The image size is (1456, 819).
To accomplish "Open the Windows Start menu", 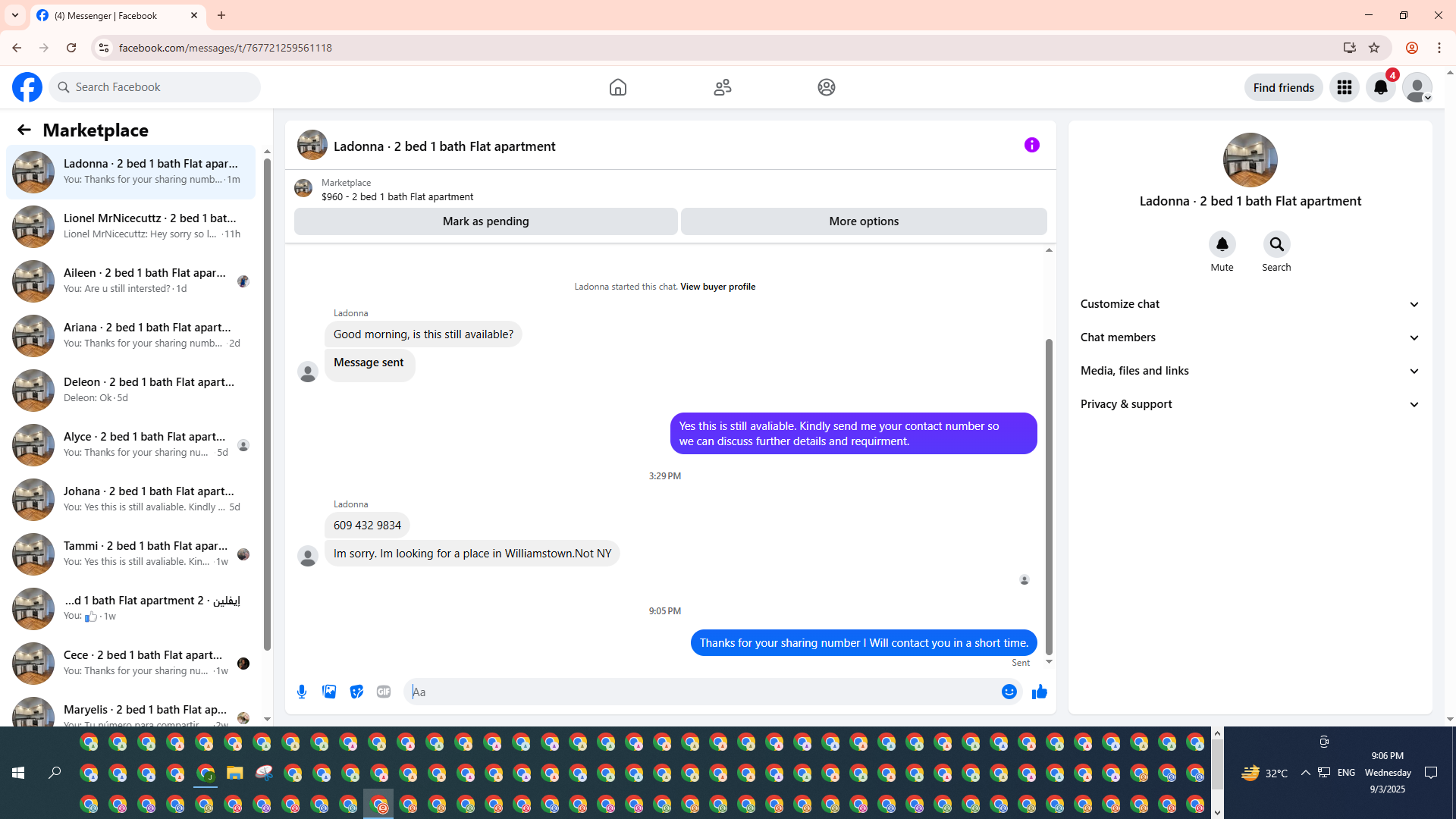I will [18, 773].
